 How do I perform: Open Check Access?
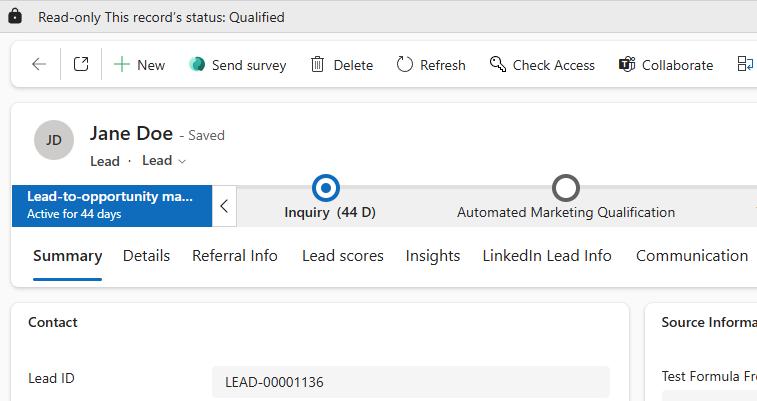542,64
